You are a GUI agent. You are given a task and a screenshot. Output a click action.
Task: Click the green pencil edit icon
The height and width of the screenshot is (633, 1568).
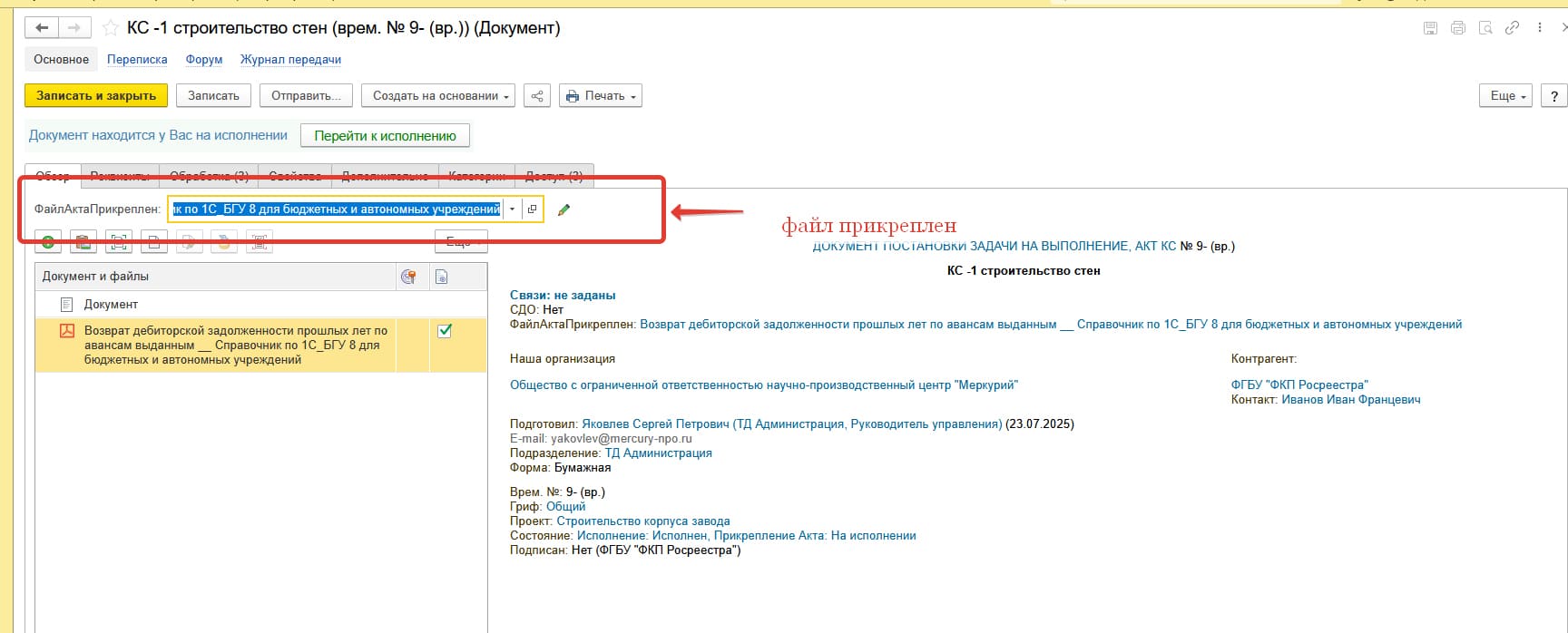(x=563, y=209)
